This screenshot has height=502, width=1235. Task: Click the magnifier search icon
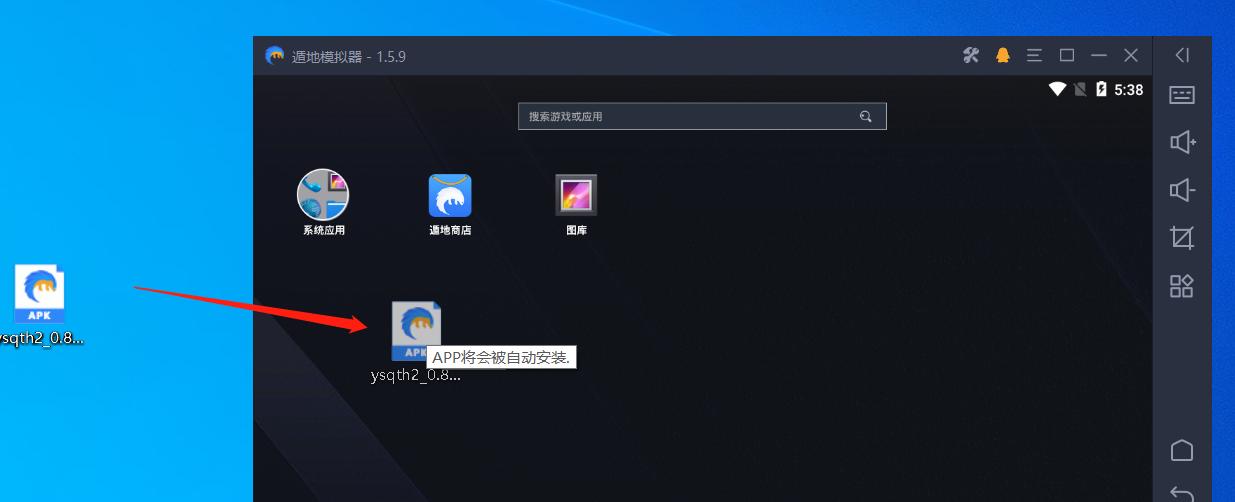[866, 116]
